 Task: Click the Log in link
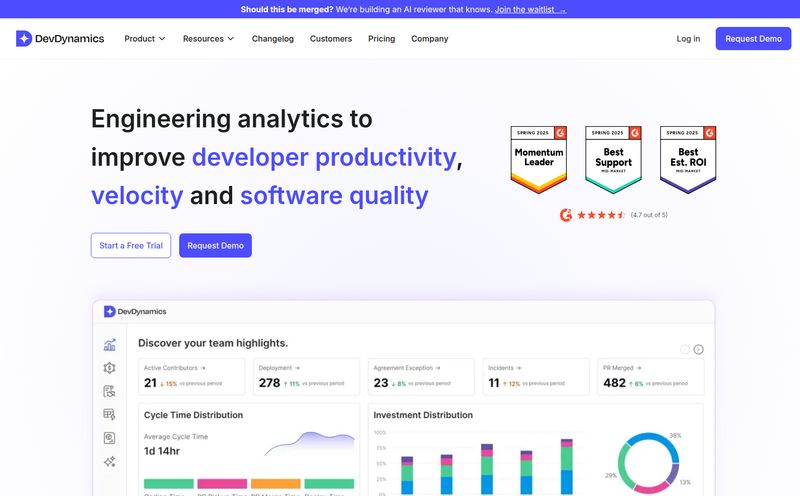(688, 39)
